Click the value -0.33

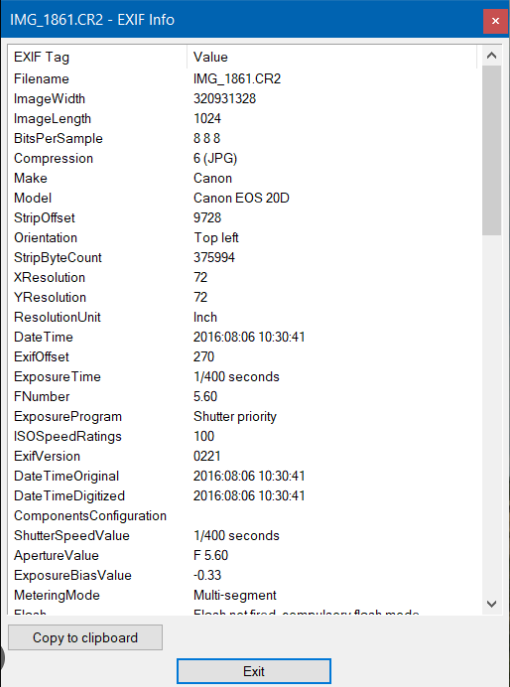[207, 575]
